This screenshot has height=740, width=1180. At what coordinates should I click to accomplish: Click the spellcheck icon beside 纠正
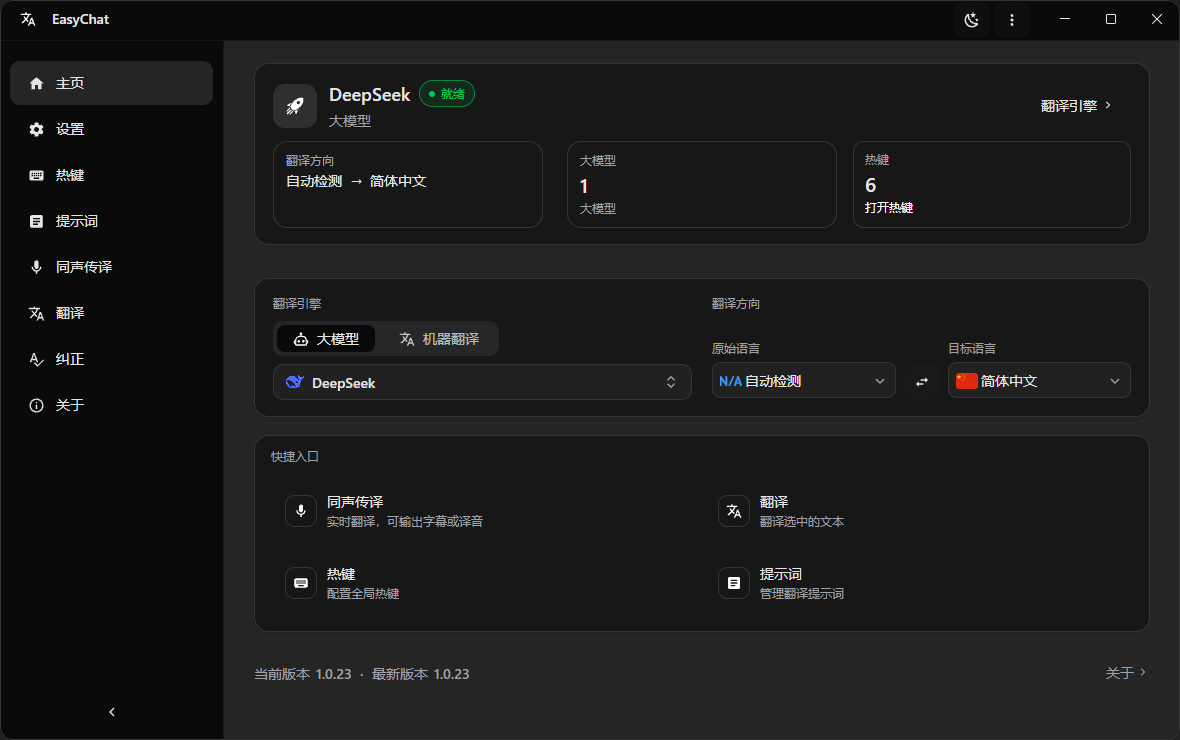pyautogui.click(x=36, y=359)
